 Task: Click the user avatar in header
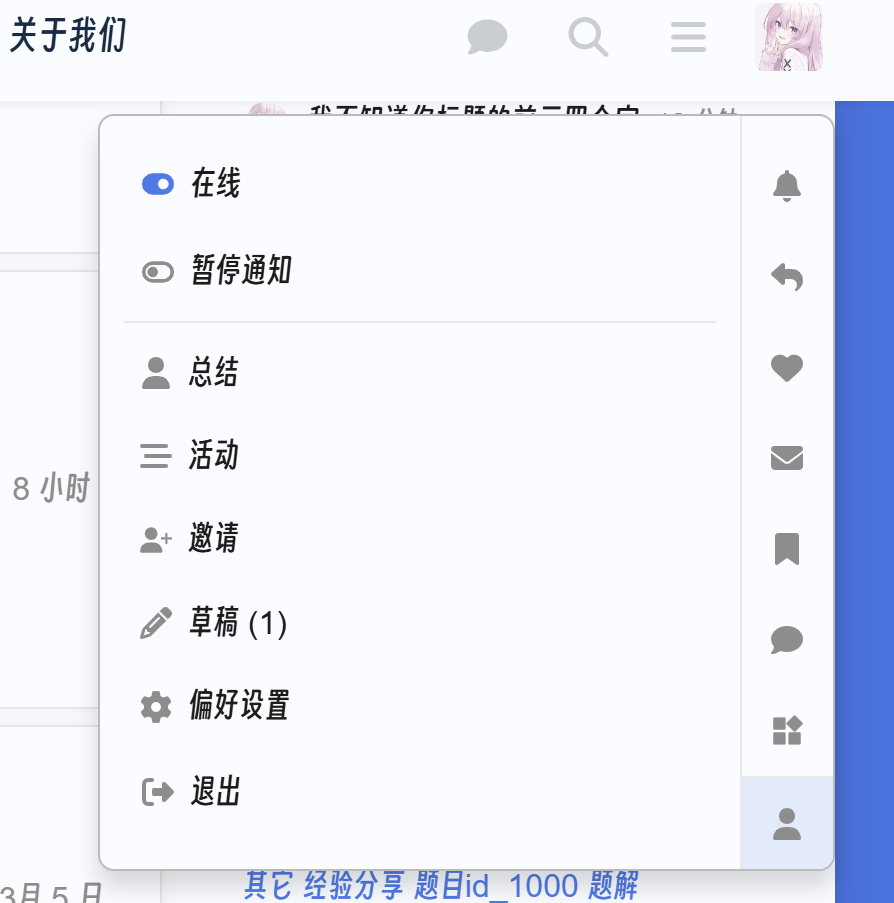(x=789, y=37)
